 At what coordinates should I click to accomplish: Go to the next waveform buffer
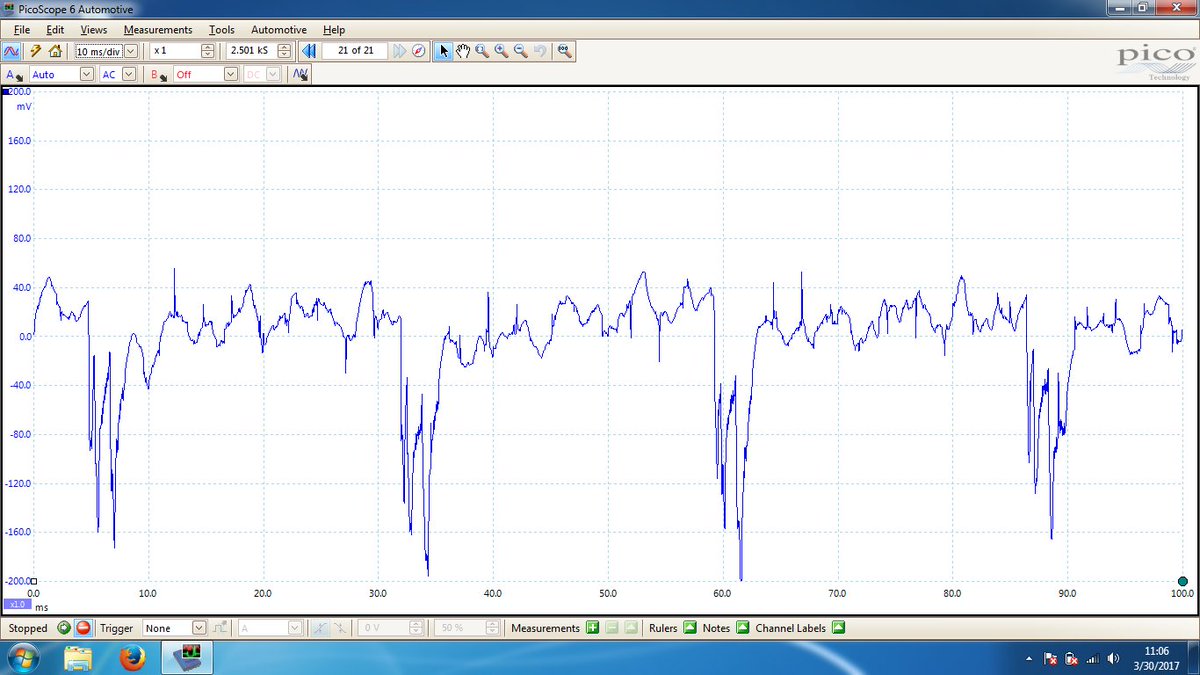400,51
